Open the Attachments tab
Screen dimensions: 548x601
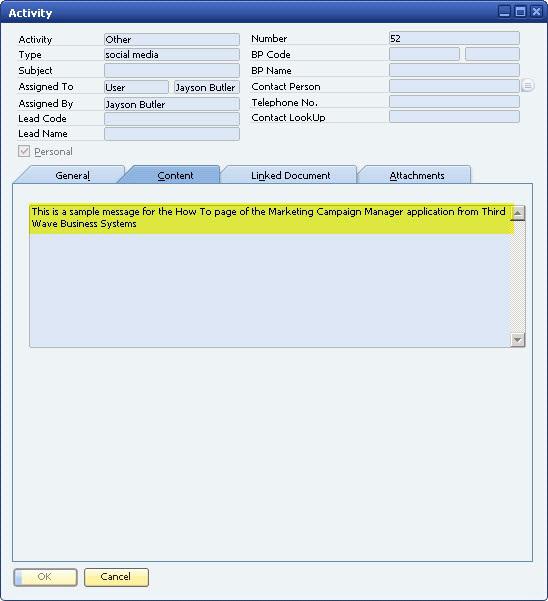coord(417,175)
